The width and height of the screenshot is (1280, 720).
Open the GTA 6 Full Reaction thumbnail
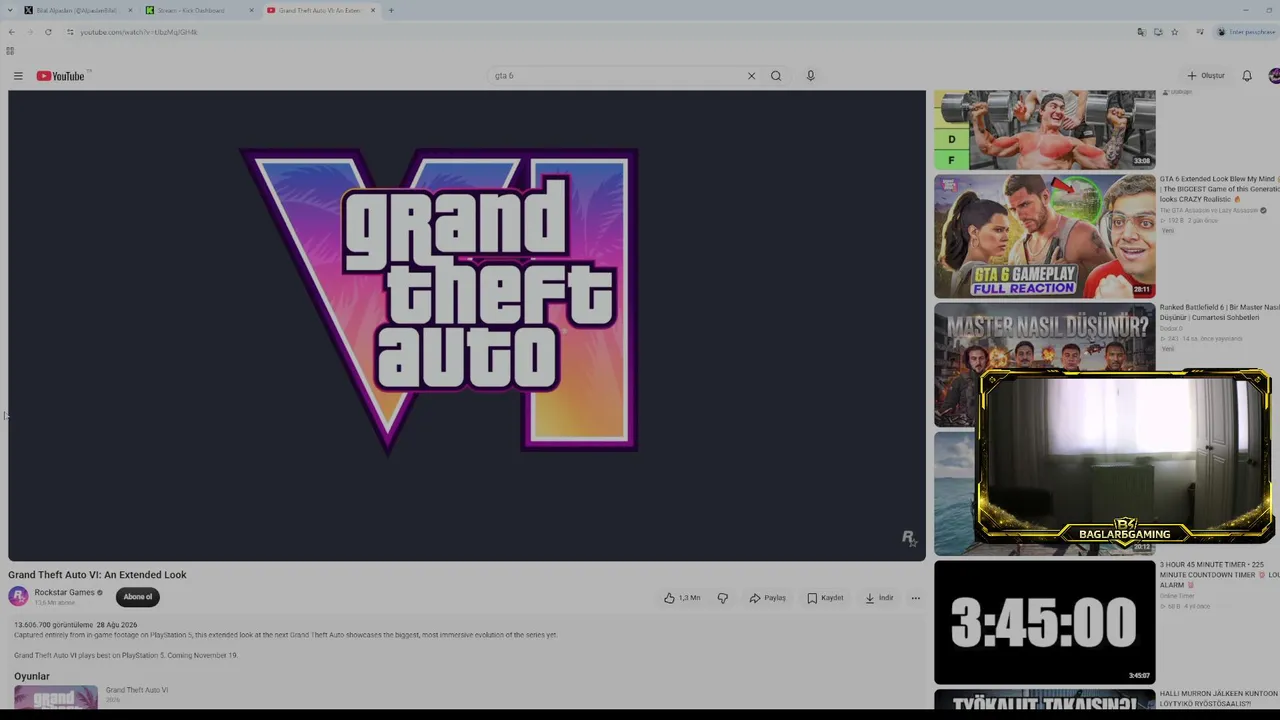point(1044,237)
